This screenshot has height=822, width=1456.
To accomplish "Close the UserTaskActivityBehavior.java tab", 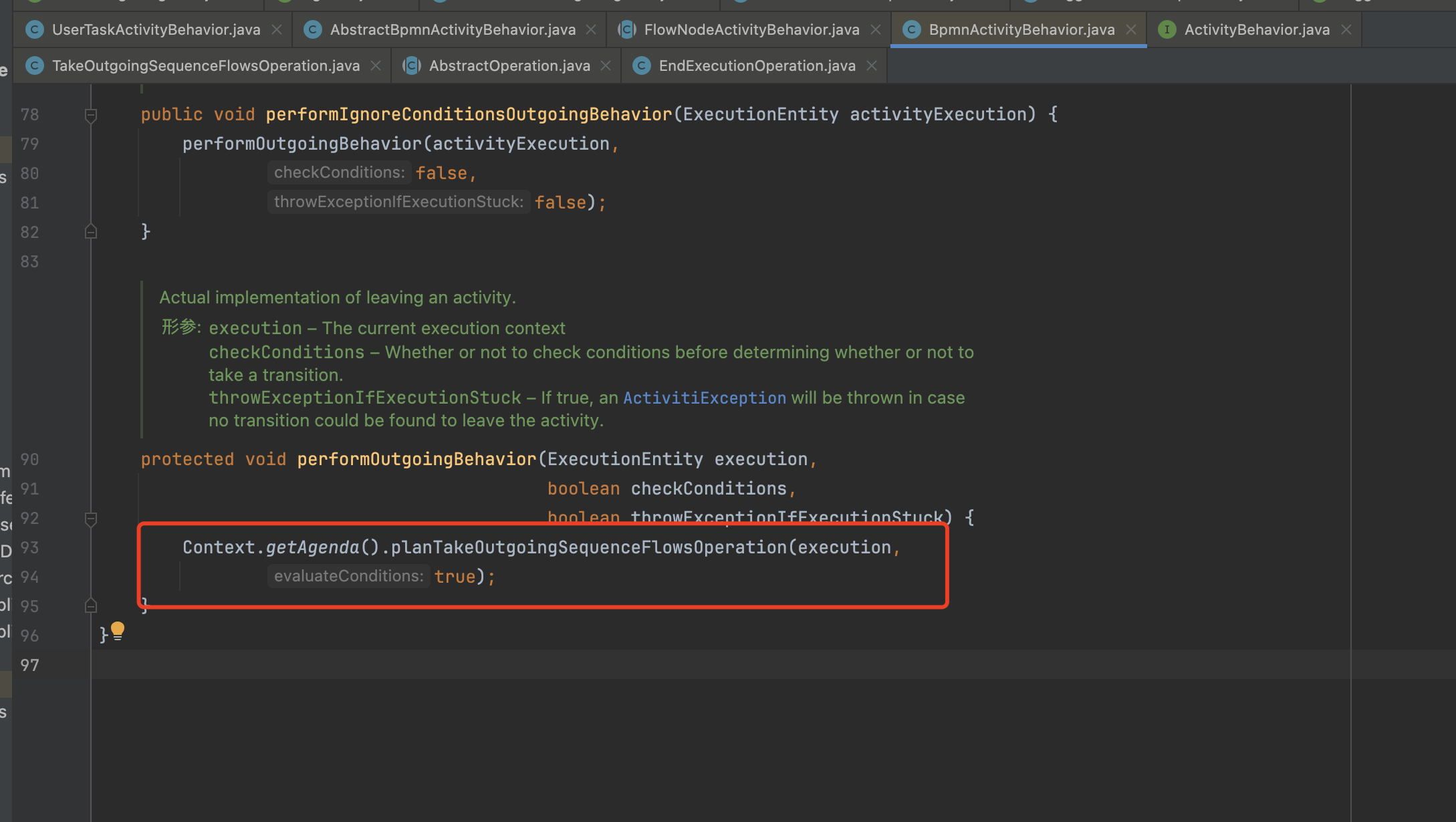I will 277,29.
